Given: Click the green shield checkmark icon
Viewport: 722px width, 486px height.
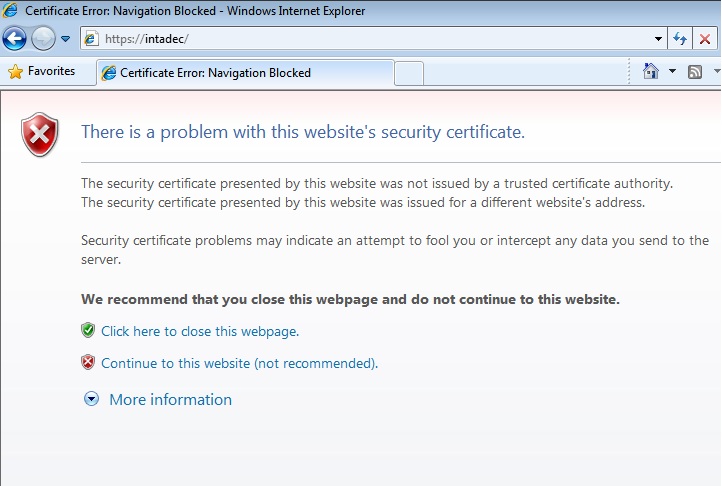Looking at the screenshot, I should tap(88, 330).
